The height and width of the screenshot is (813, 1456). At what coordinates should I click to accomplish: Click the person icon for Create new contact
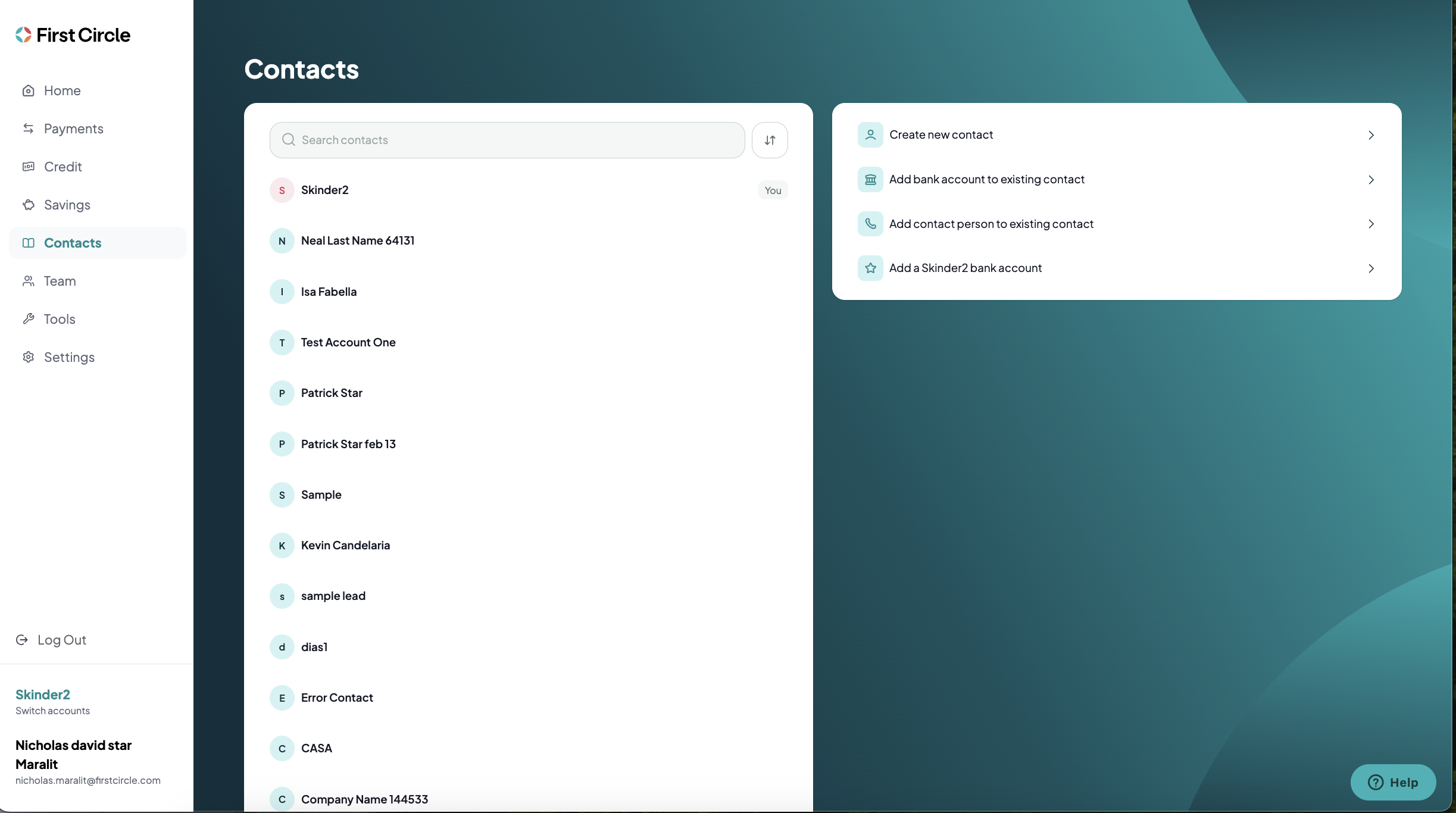[x=870, y=135]
